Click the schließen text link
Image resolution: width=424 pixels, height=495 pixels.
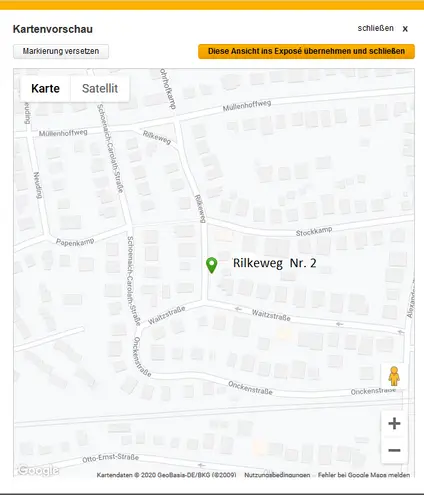pos(375,28)
